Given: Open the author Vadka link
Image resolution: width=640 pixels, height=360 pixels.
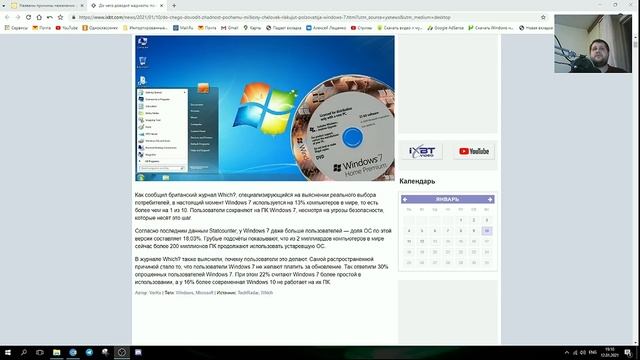Looking at the screenshot, I should (x=155, y=293).
